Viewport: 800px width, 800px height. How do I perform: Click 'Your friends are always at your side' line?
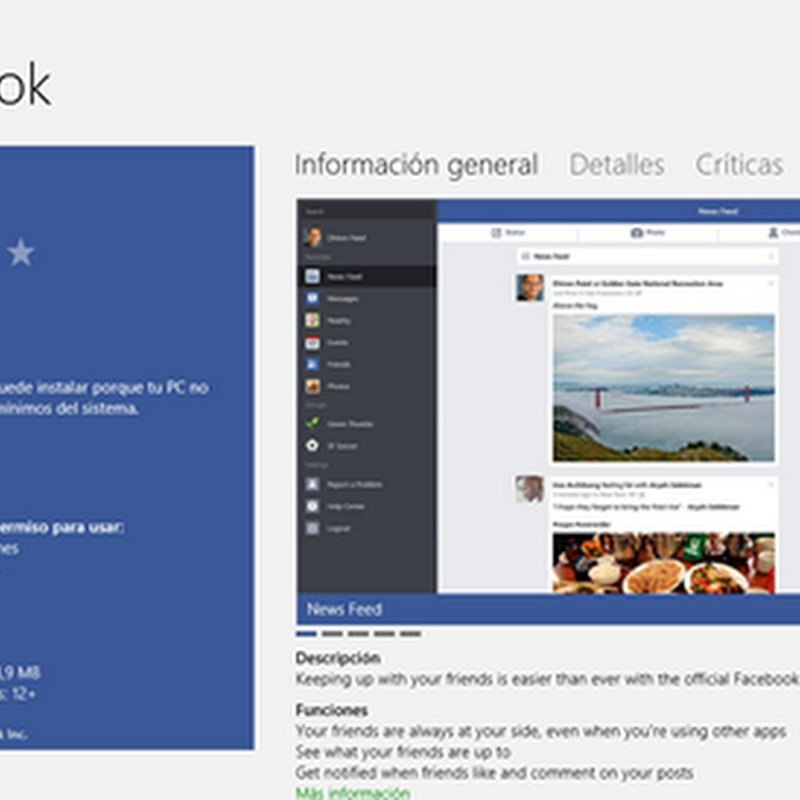[541, 732]
